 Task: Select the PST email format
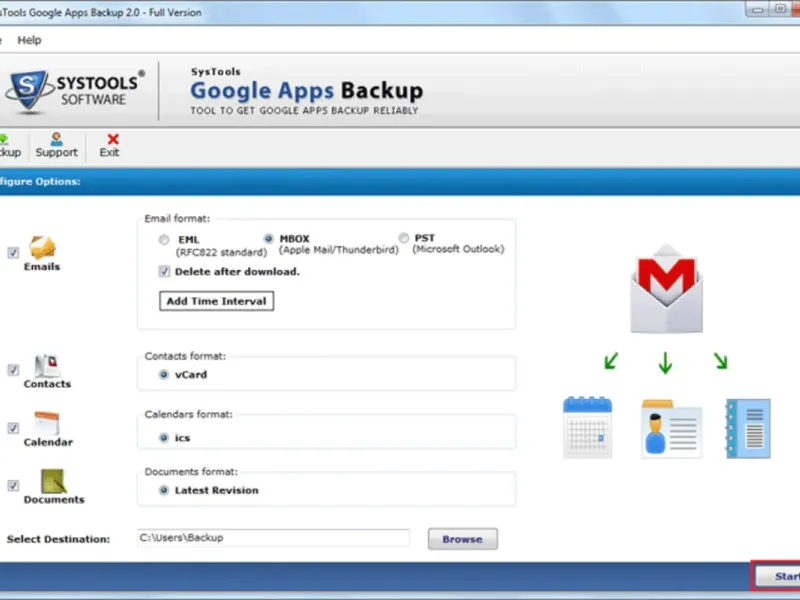pyautogui.click(x=404, y=238)
